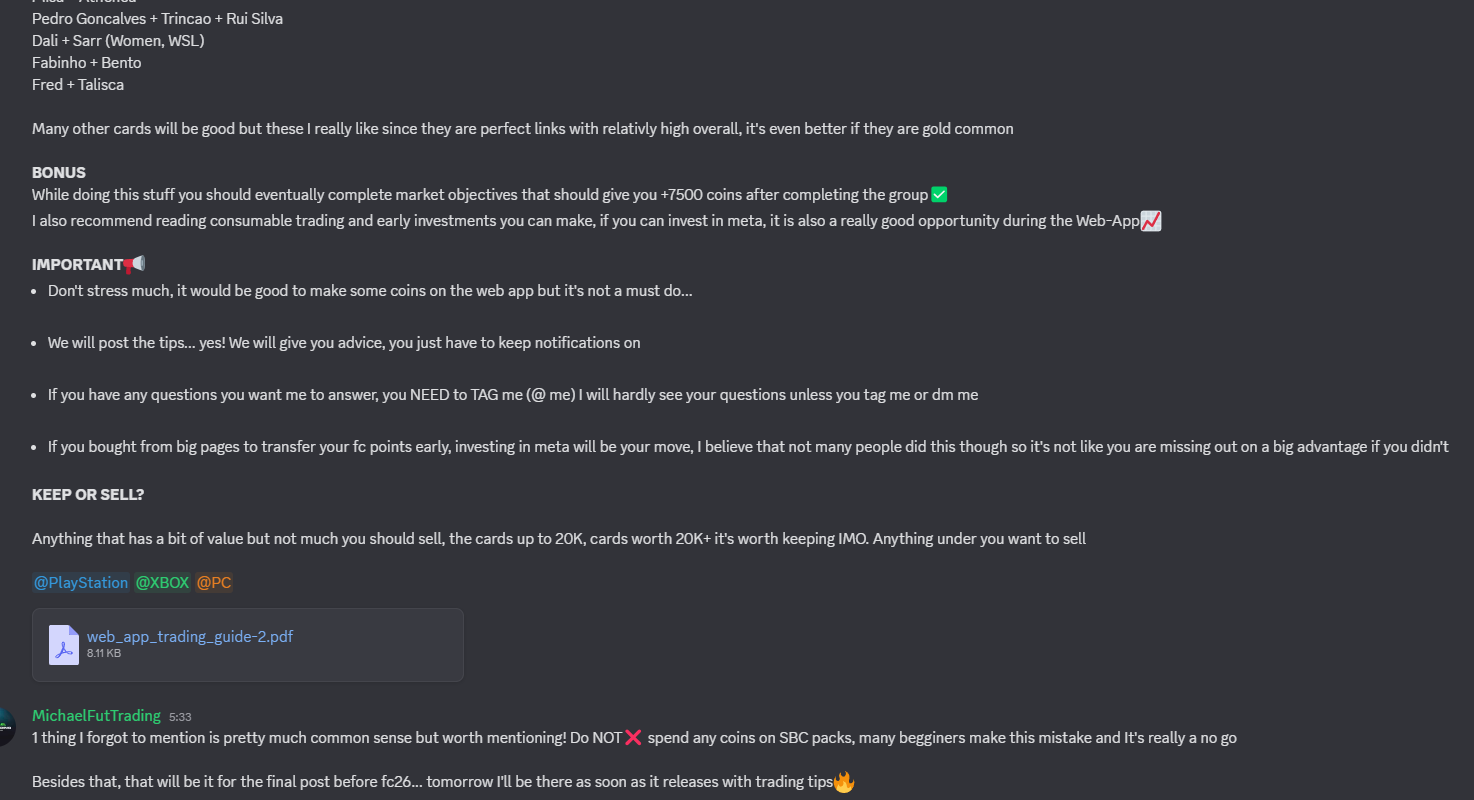1474x800 pixels.
Task: Click the Dali + Sarr (Women, WSL) line
Action: point(118,40)
